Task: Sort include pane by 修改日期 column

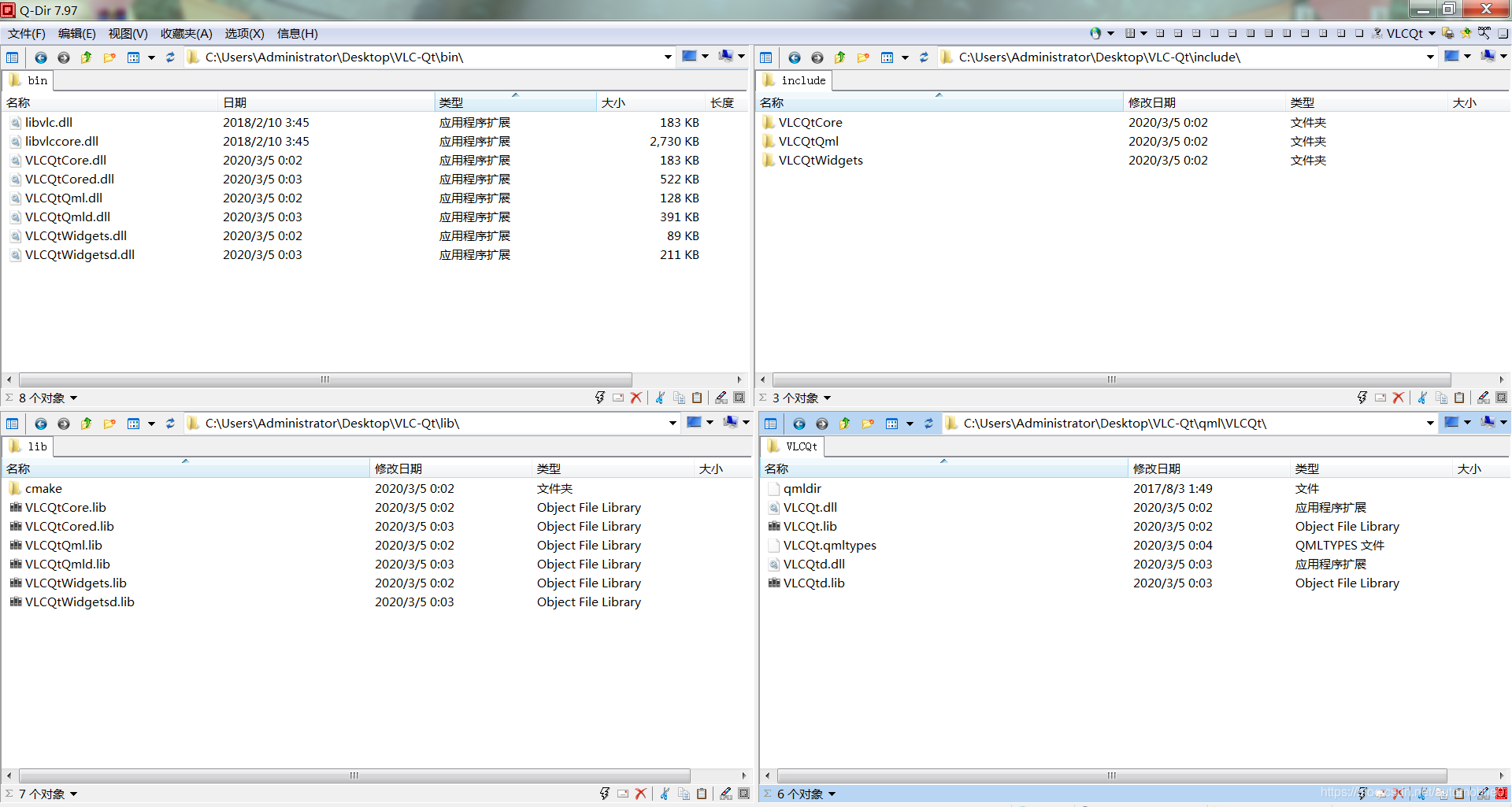Action: (1204, 102)
